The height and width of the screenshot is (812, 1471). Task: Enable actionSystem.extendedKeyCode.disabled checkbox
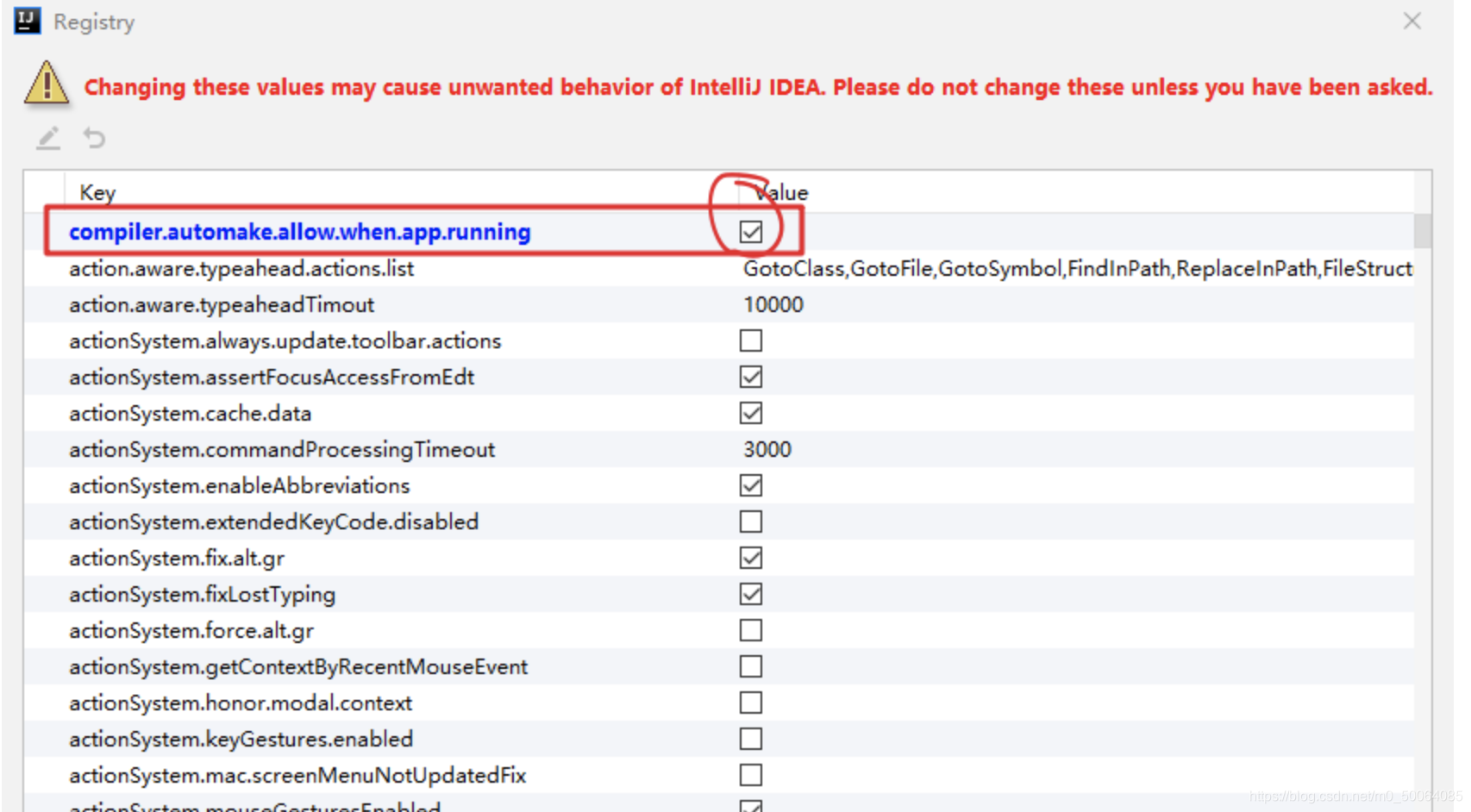751,522
